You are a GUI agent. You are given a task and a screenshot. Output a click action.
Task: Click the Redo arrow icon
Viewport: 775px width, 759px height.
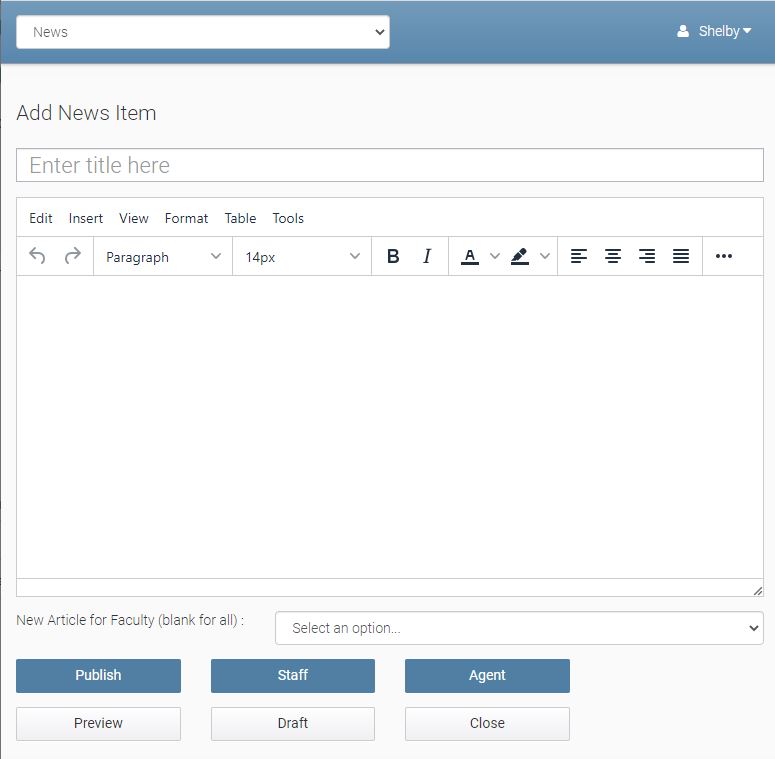click(x=72, y=256)
